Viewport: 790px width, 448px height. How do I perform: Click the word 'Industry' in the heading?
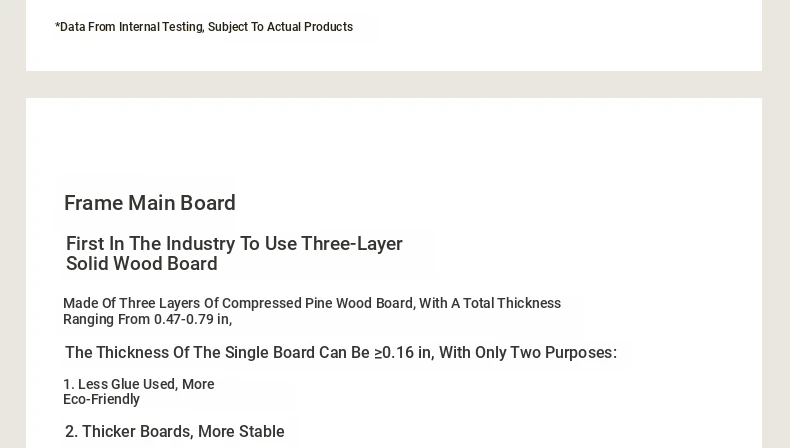(x=201, y=244)
